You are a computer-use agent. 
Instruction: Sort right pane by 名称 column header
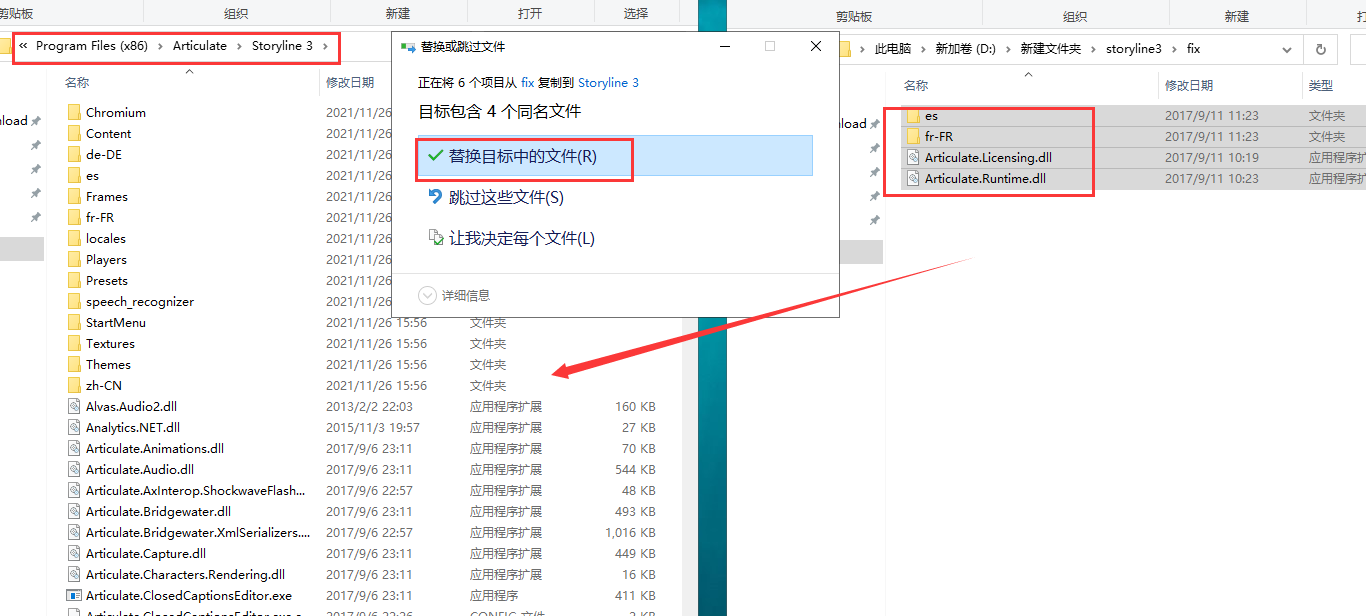(916, 85)
